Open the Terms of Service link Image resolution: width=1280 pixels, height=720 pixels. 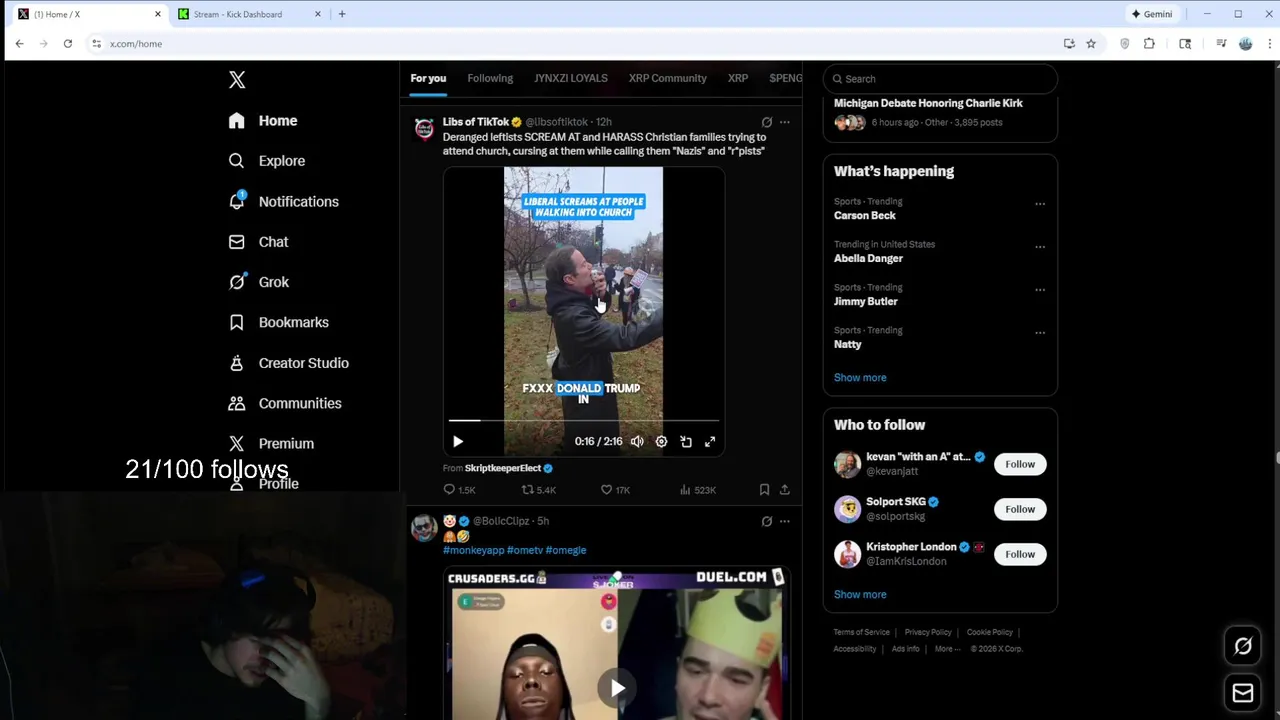pyautogui.click(x=861, y=632)
